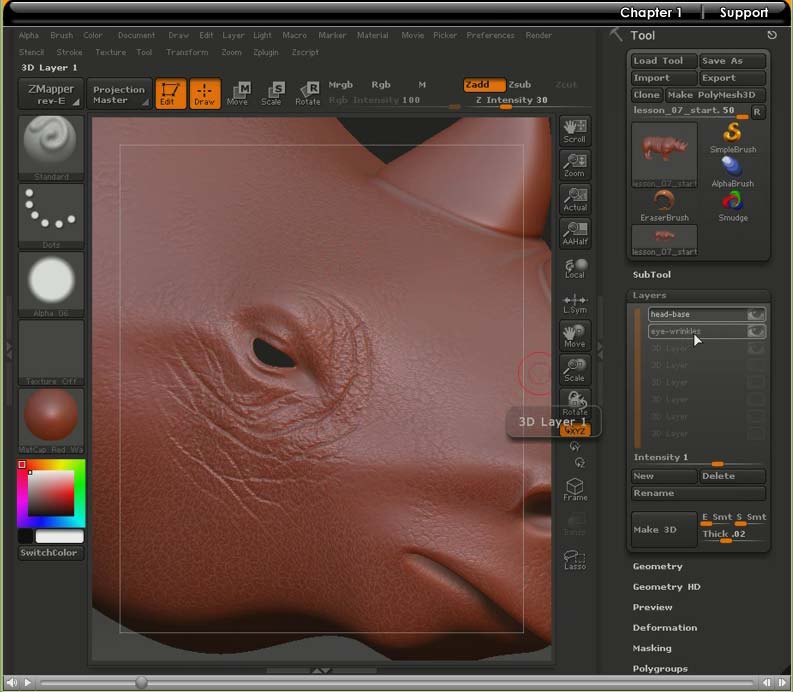Expand the Polygroups section

click(x=660, y=668)
